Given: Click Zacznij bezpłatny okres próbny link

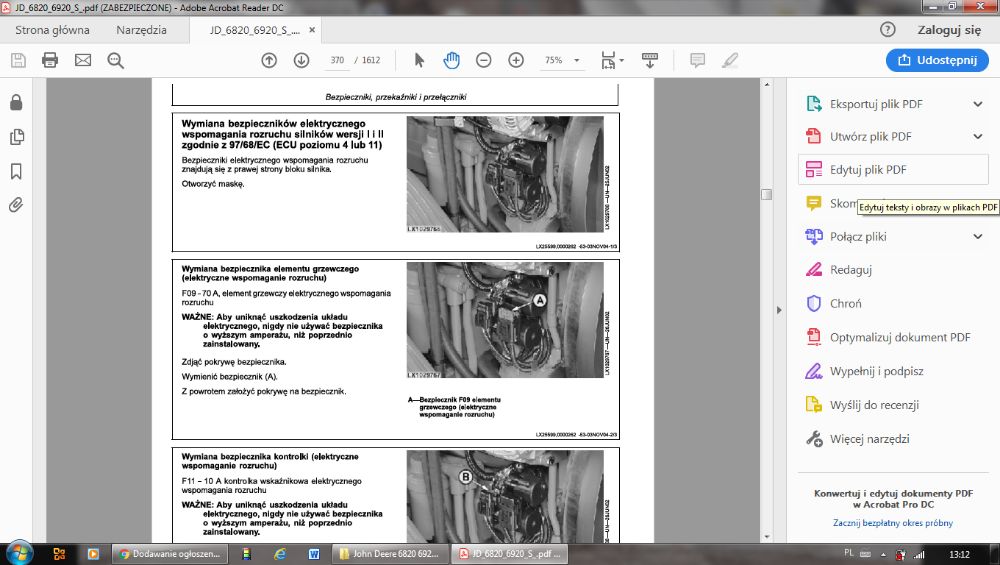Looking at the screenshot, I should (x=893, y=523).
